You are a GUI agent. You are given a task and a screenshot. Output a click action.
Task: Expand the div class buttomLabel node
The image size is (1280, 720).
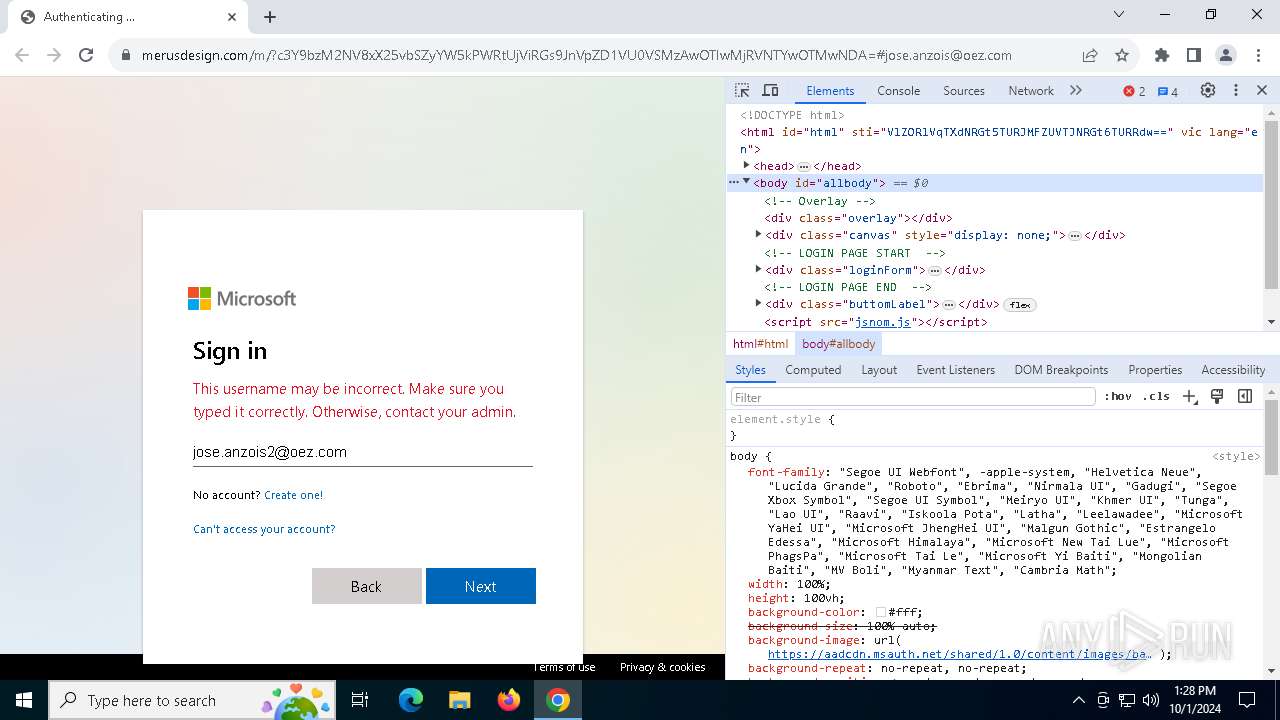[x=758, y=303]
